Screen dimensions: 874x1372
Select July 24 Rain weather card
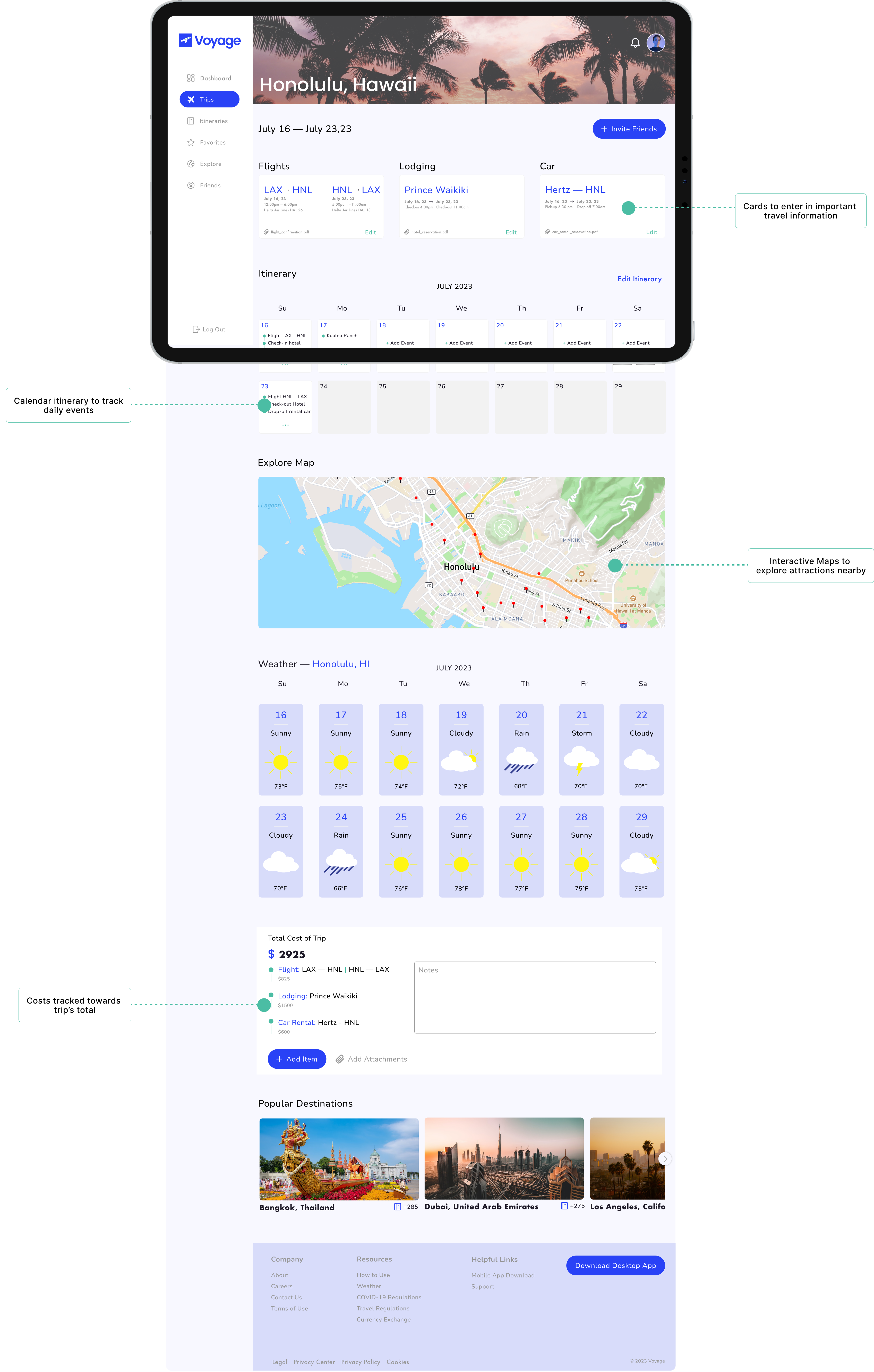coord(340,851)
